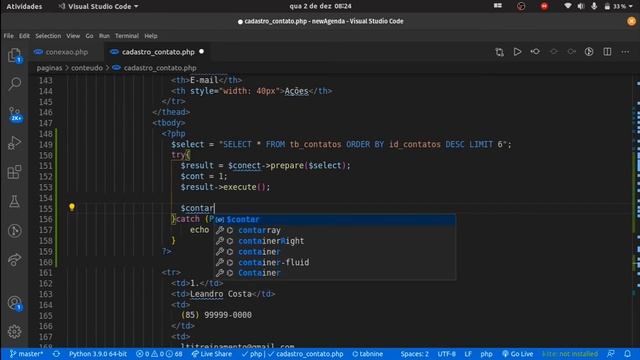Select the Python 3.9.0 64-bit interpreter item
640x360 pixels.
tap(98, 354)
